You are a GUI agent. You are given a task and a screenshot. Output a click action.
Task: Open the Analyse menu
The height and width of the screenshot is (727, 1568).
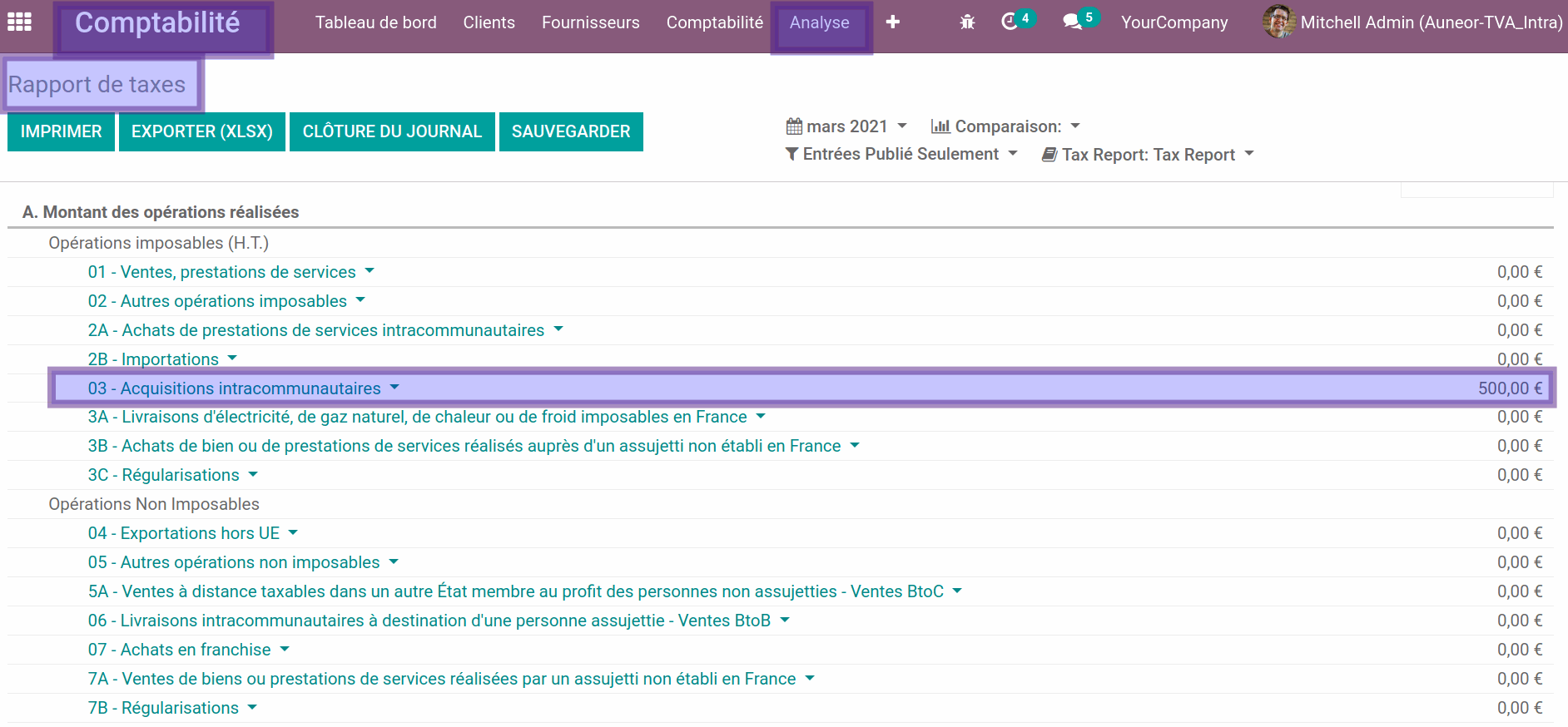point(820,22)
